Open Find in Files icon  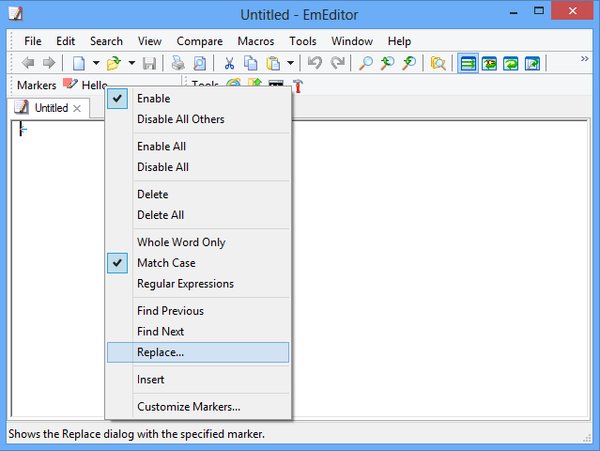click(x=438, y=63)
